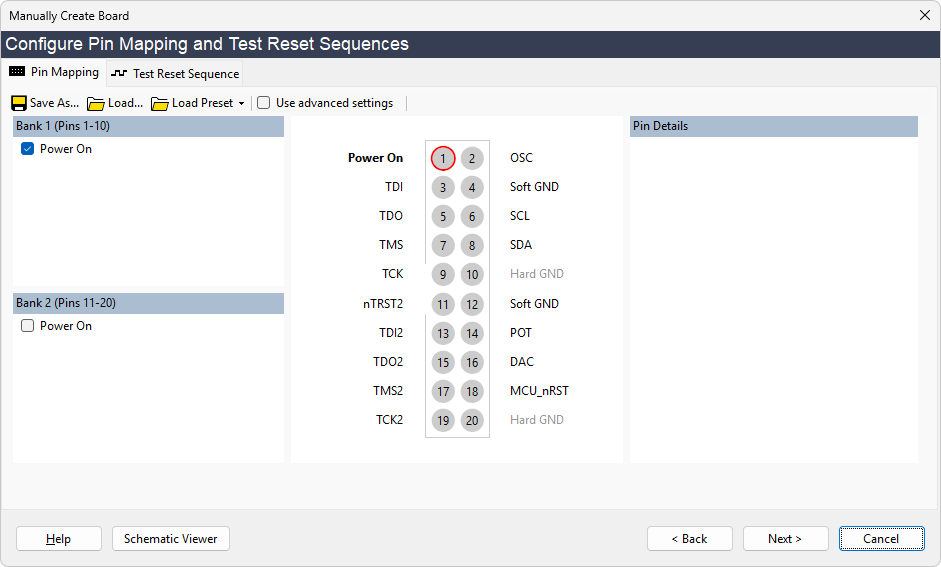
Task: Click pin 18 MCU_nRST circle
Action: (472, 391)
